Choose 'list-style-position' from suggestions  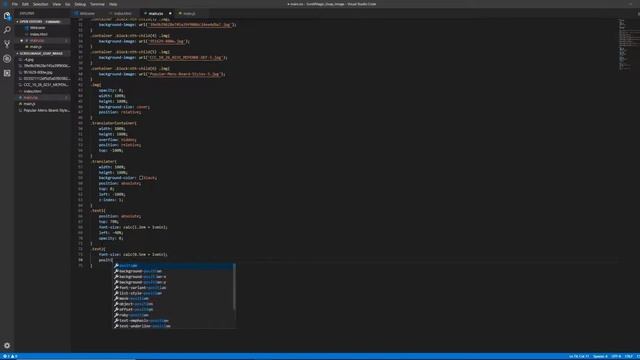pyautogui.click(x=173, y=293)
